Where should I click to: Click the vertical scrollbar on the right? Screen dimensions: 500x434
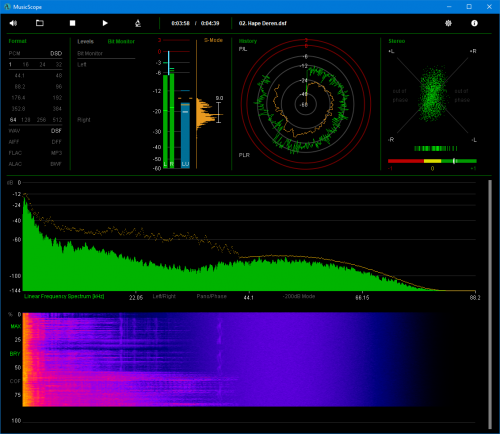[x=490, y=304]
